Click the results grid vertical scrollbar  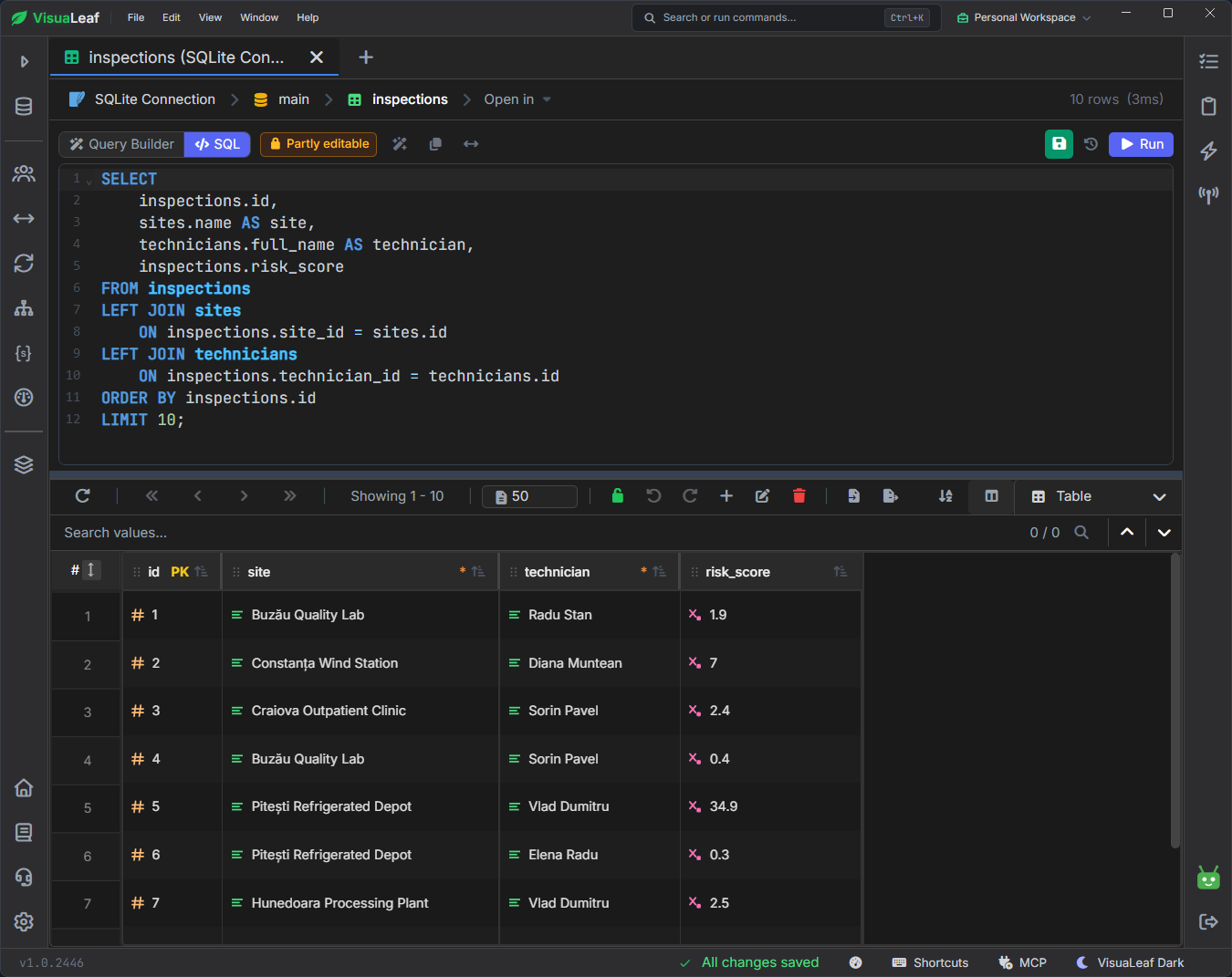pos(1175,701)
